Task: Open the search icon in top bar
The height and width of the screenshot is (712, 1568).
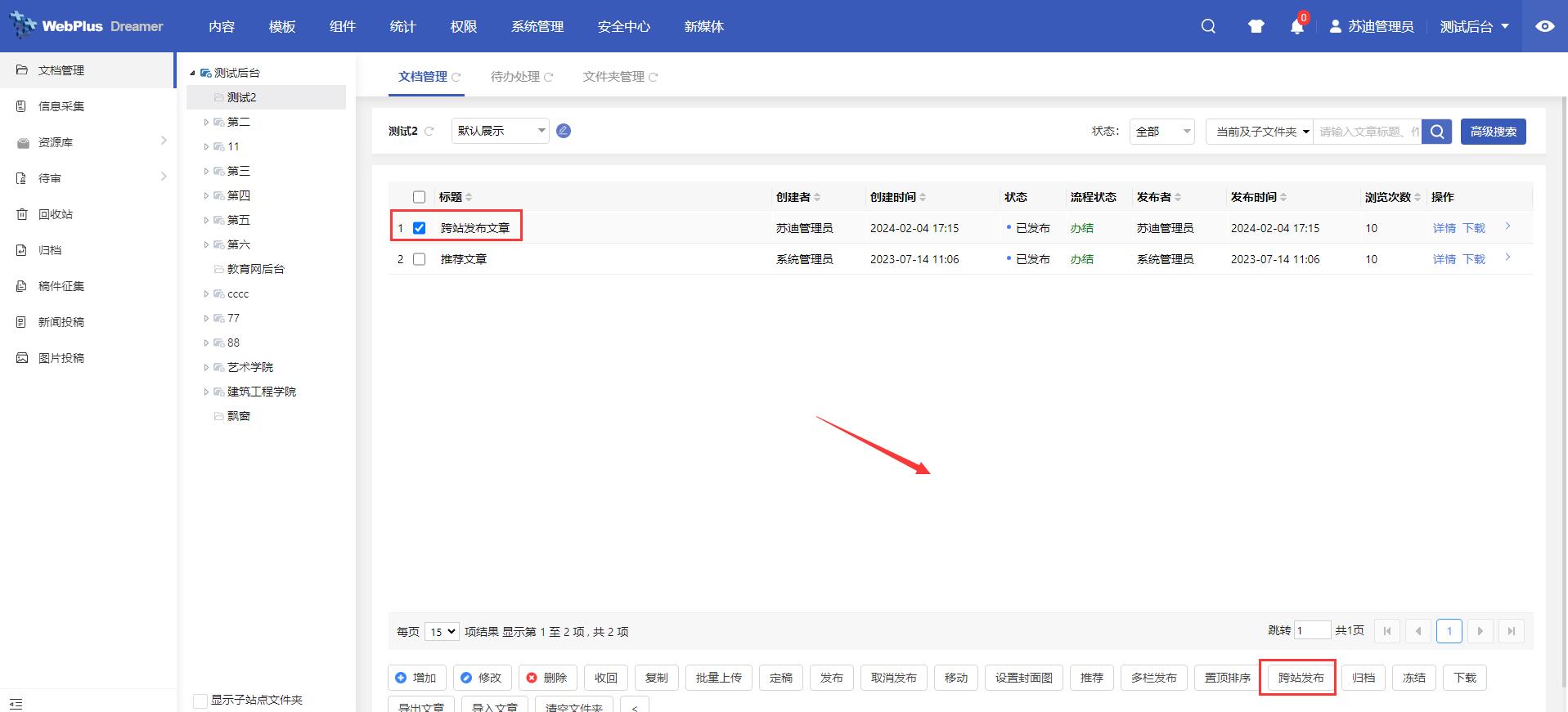Action: (x=1208, y=26)
